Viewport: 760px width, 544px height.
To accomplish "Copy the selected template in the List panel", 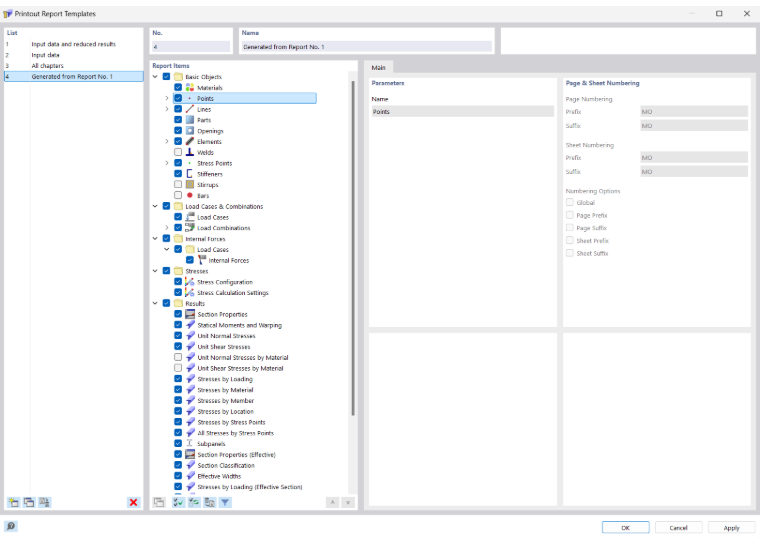I will point(29,502).
